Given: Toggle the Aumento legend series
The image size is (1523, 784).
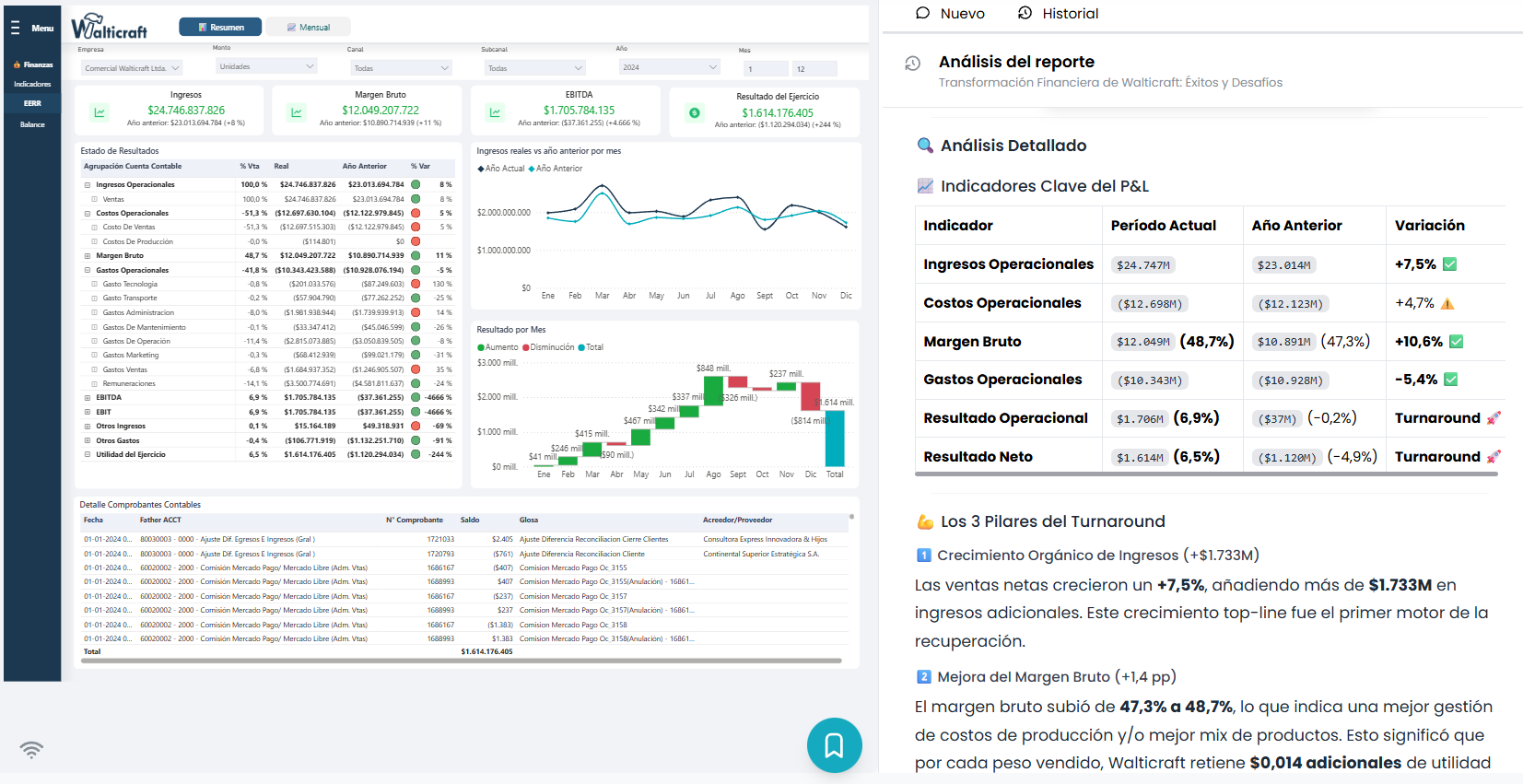Looking at the screenshot, I should pyautogui.click(x=498, y=347).
